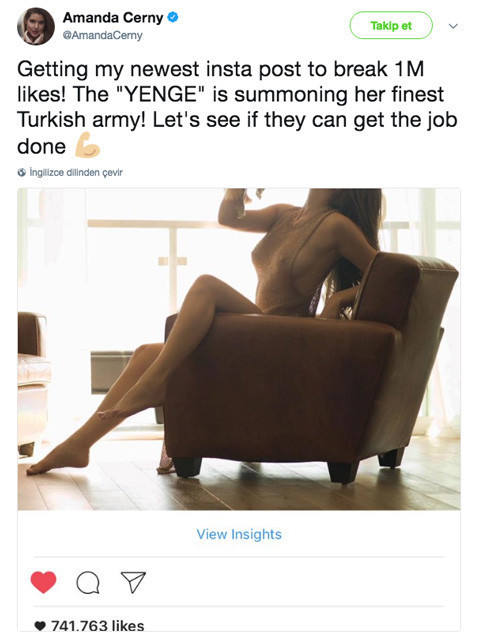
Task: Click the word "YENGE" in the tweet
Action: click(160, 94)
